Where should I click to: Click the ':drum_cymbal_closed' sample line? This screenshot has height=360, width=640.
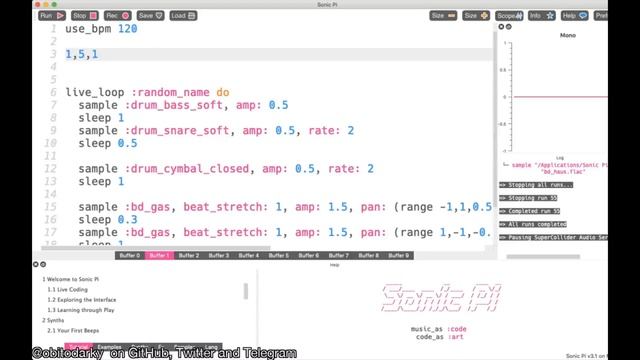pyautogui.click(x=226, y=169)
